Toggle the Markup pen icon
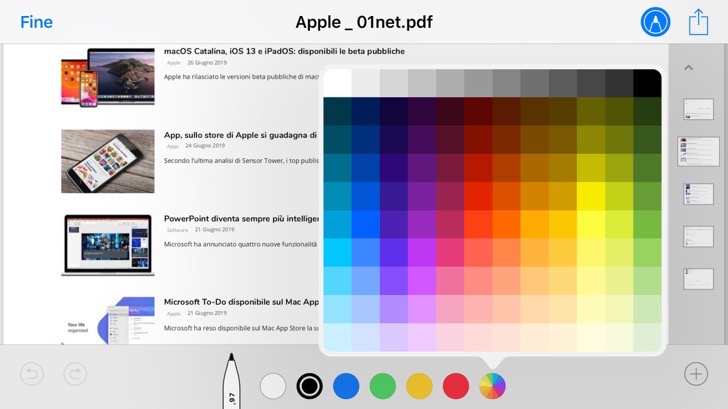Screen dimensions: 728x409 [655, 22]
